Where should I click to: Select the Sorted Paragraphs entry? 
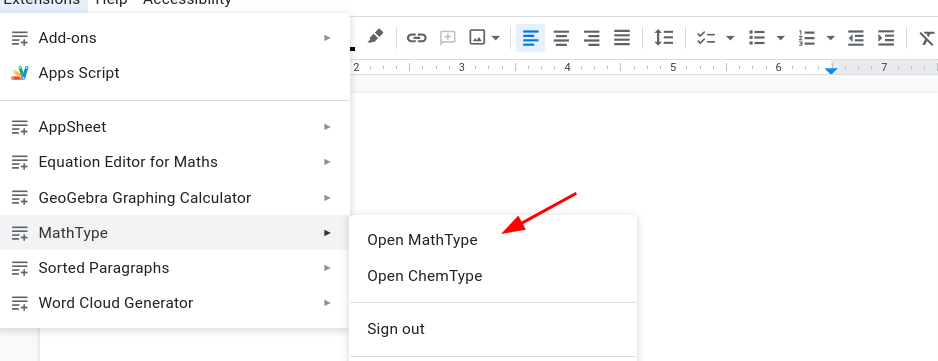click(175, 268)
